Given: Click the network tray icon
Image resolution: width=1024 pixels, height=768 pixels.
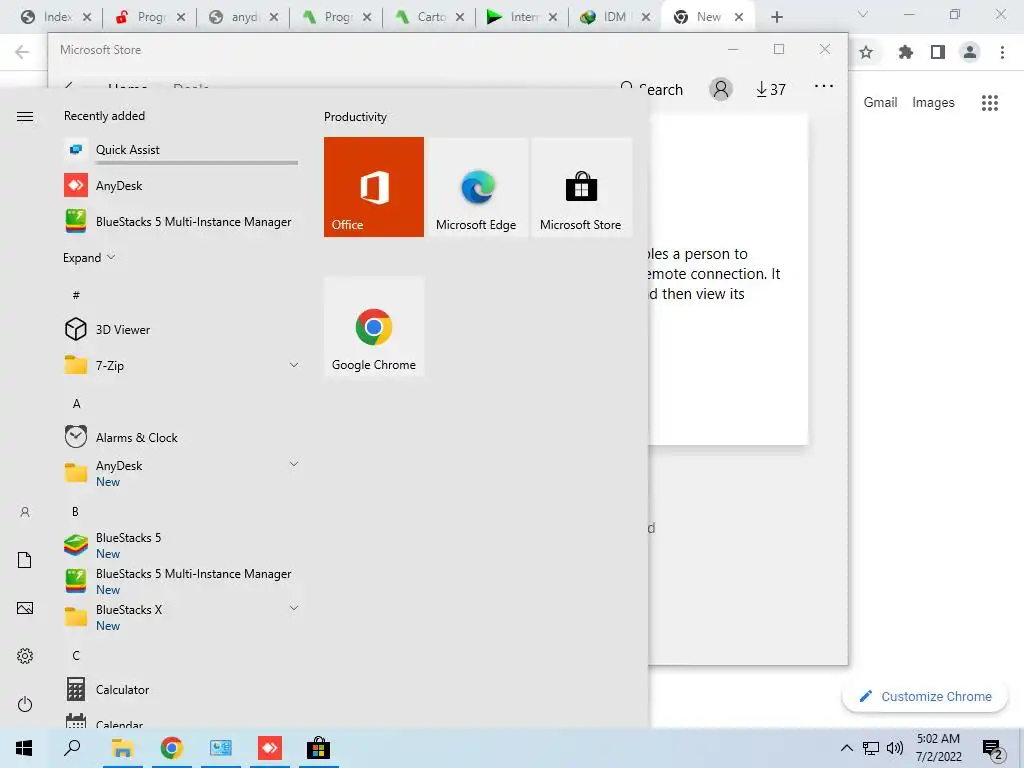Looking at the screenshot, I should pos(871,748).
